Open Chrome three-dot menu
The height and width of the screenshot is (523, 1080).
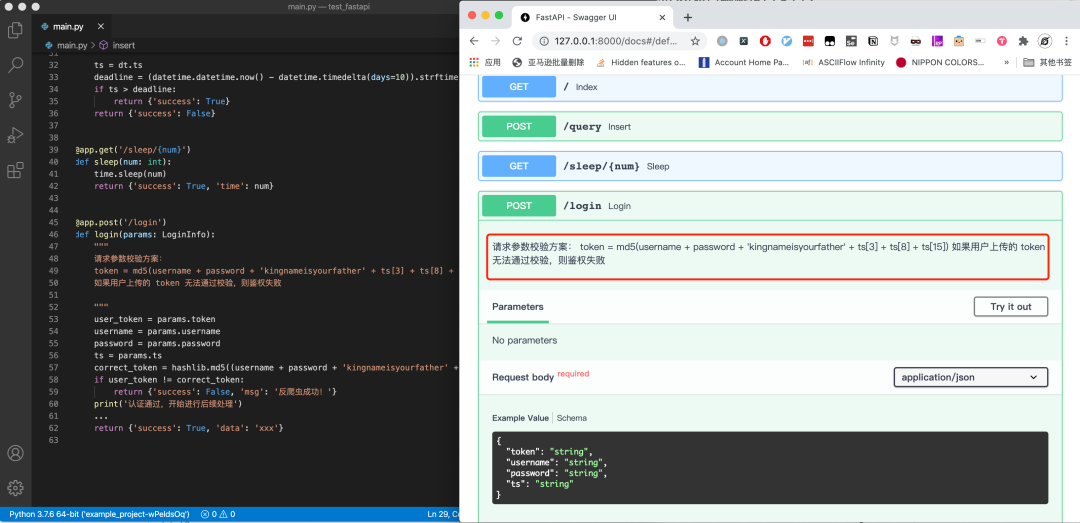coord(1066,41)
